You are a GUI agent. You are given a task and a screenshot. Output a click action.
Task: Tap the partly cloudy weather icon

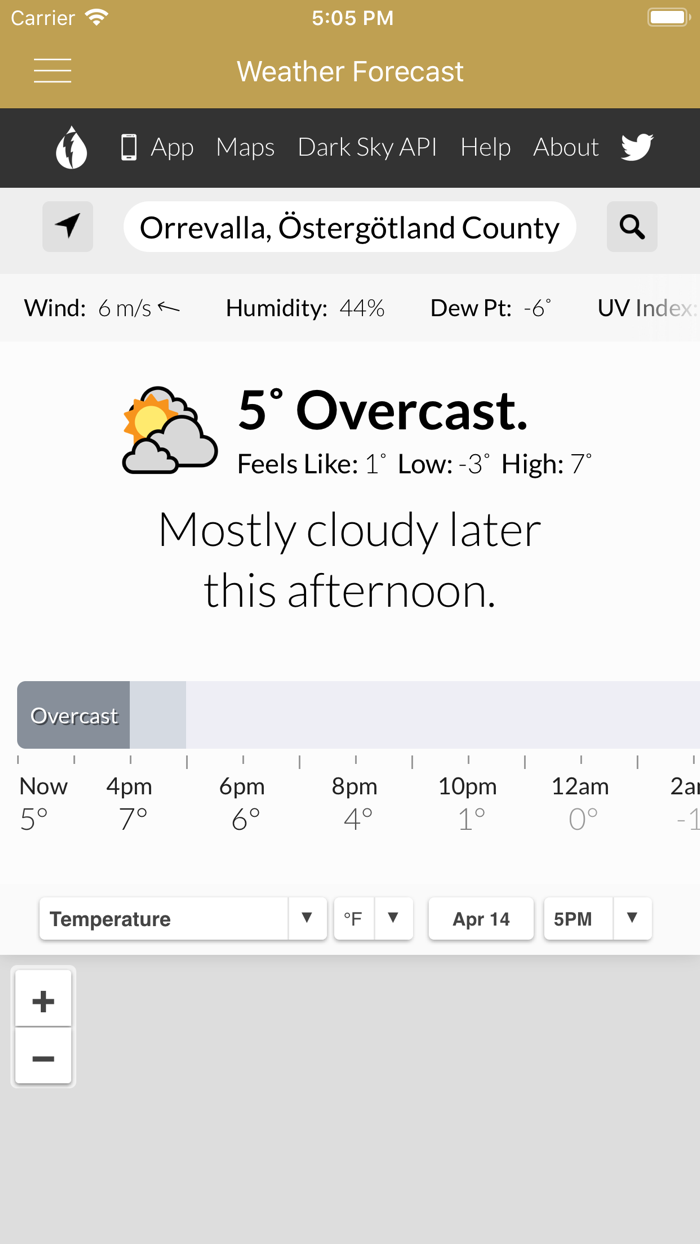click(169, 431)
